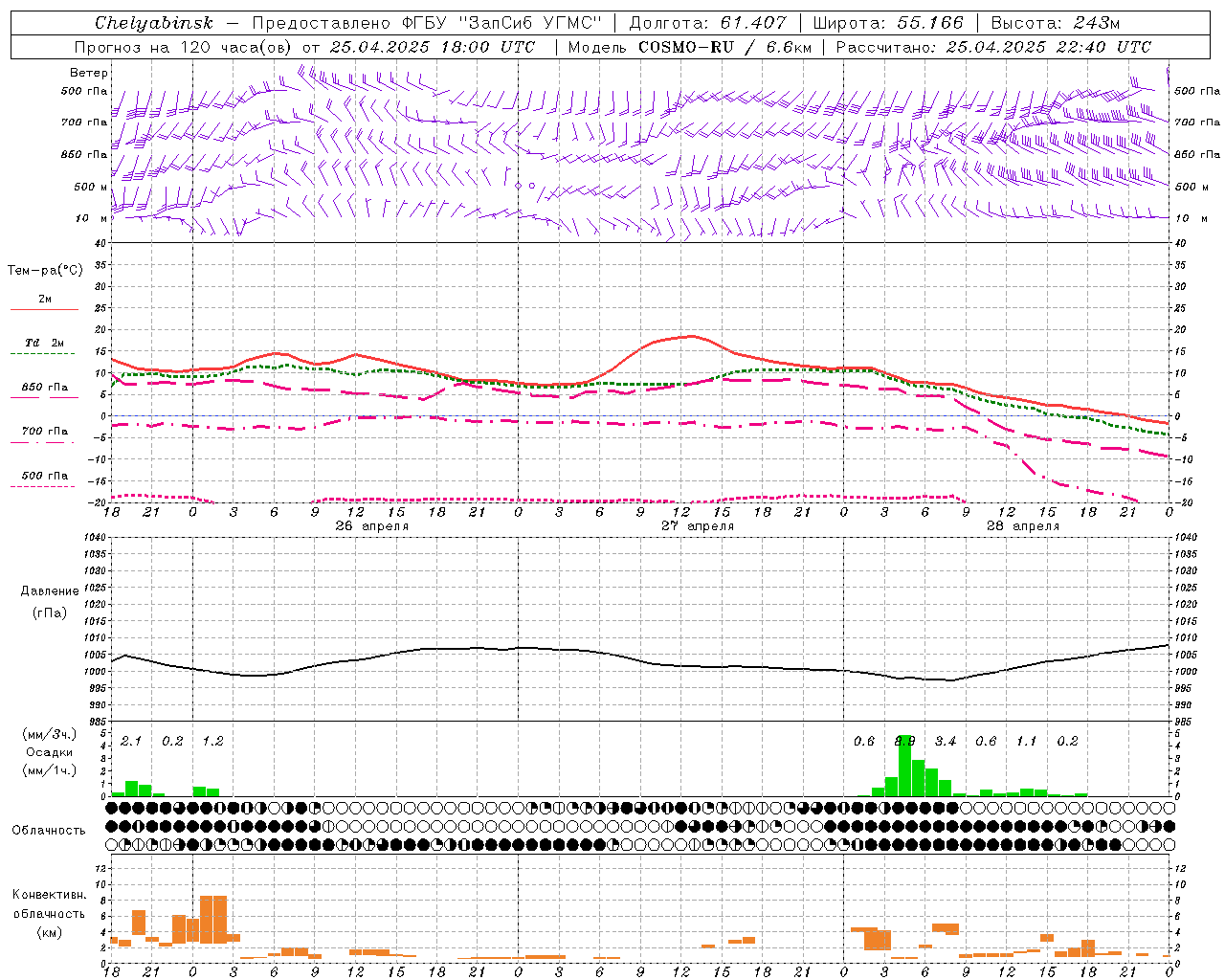This screenshot has width=1225, height=980.
Task: Click the line sample beneath '2м' legend
Action: pyautogui.click(x=44, y=310)
